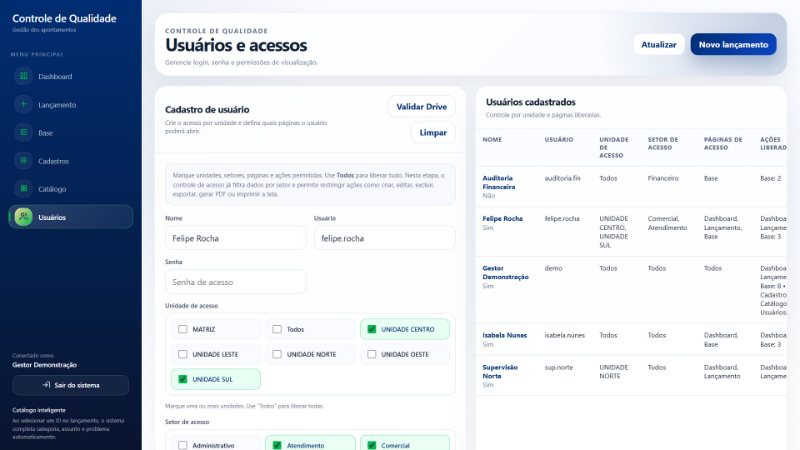
Task: Open Supervisão Norte user entry
Action: coord(500,371)
